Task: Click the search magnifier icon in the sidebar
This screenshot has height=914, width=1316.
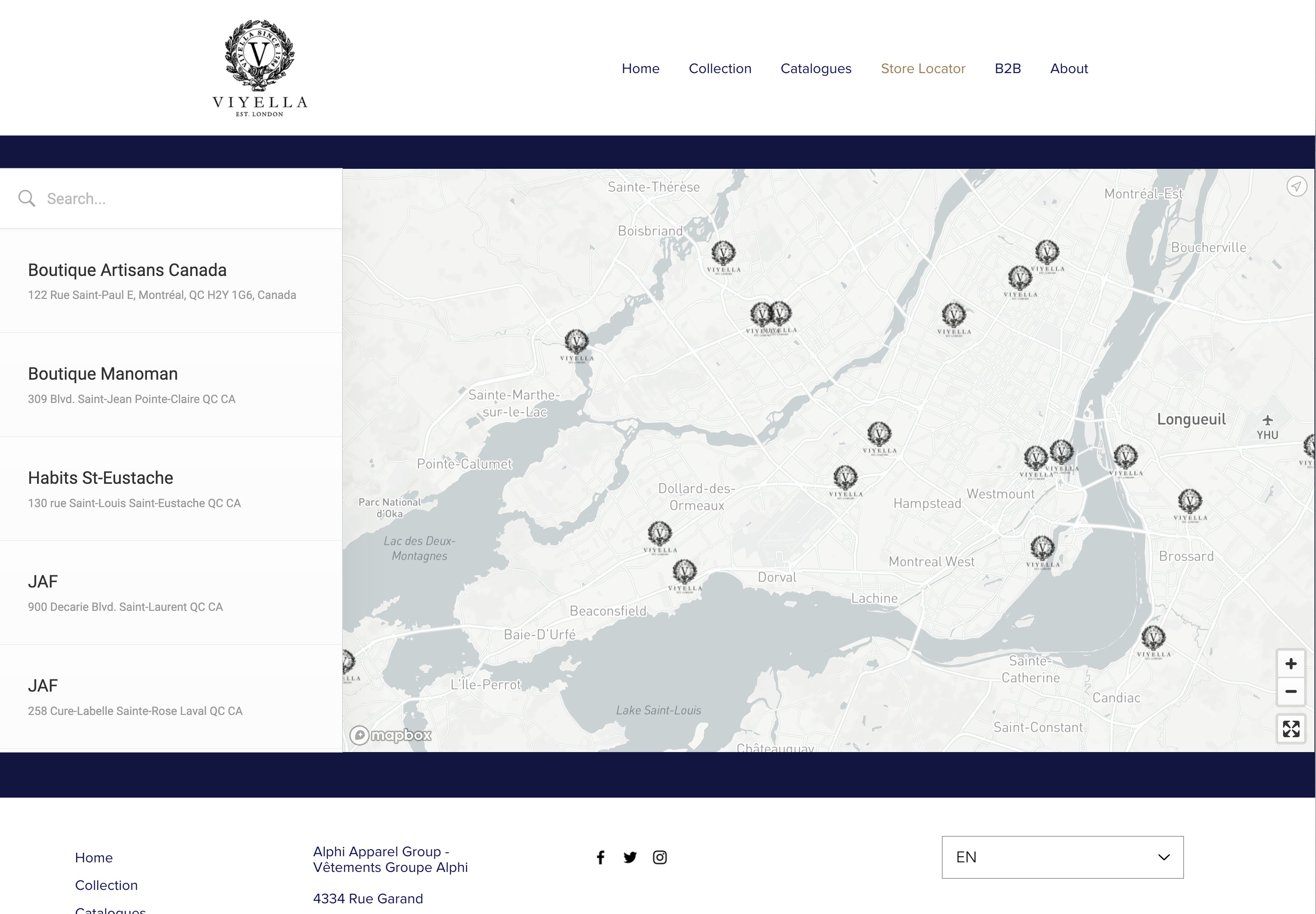Action: (27, 198)
